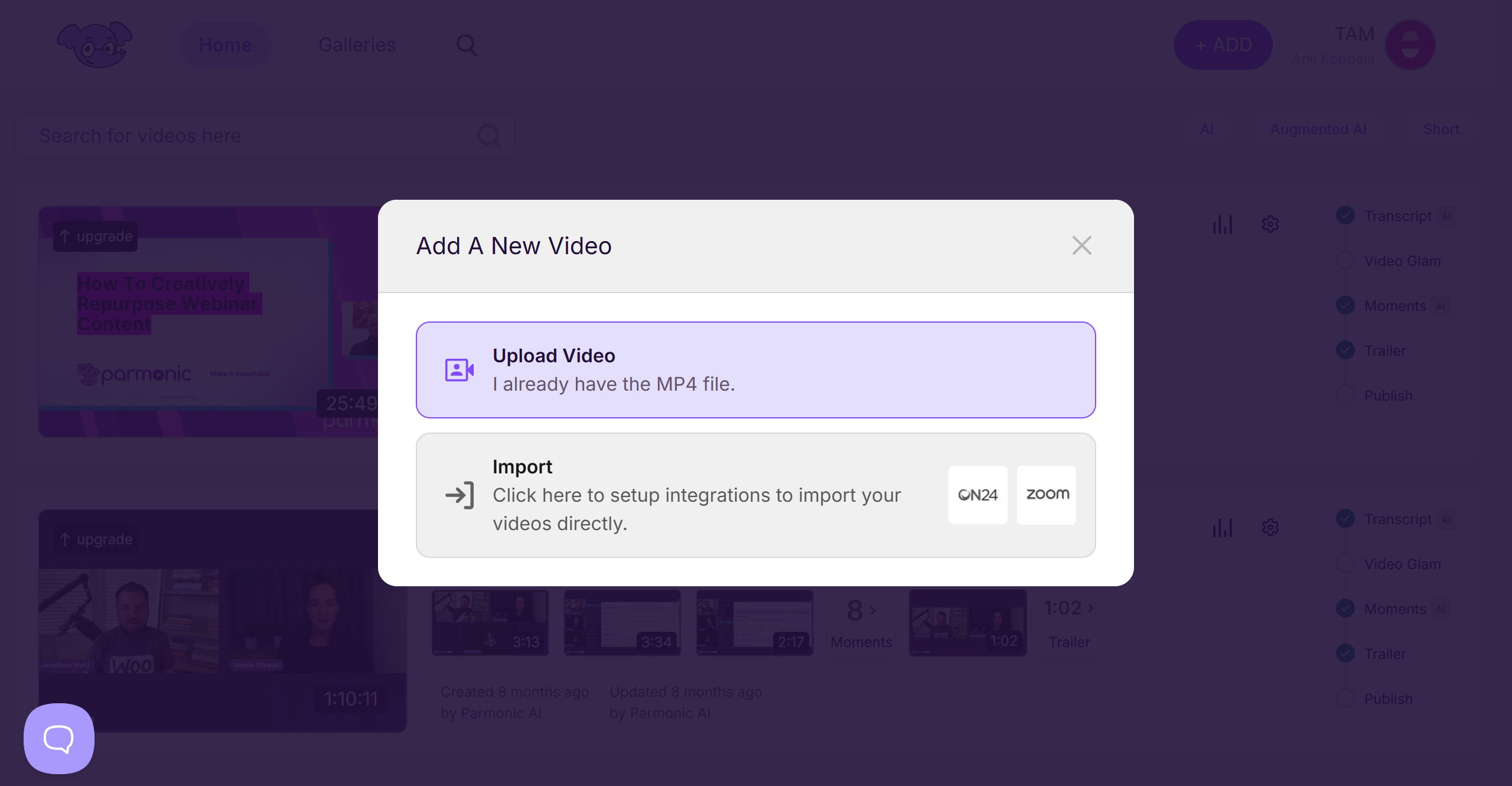This screenshot has width=1512, height=786.
Task: Choose the Upload Video option
Action: click(755, 370)
